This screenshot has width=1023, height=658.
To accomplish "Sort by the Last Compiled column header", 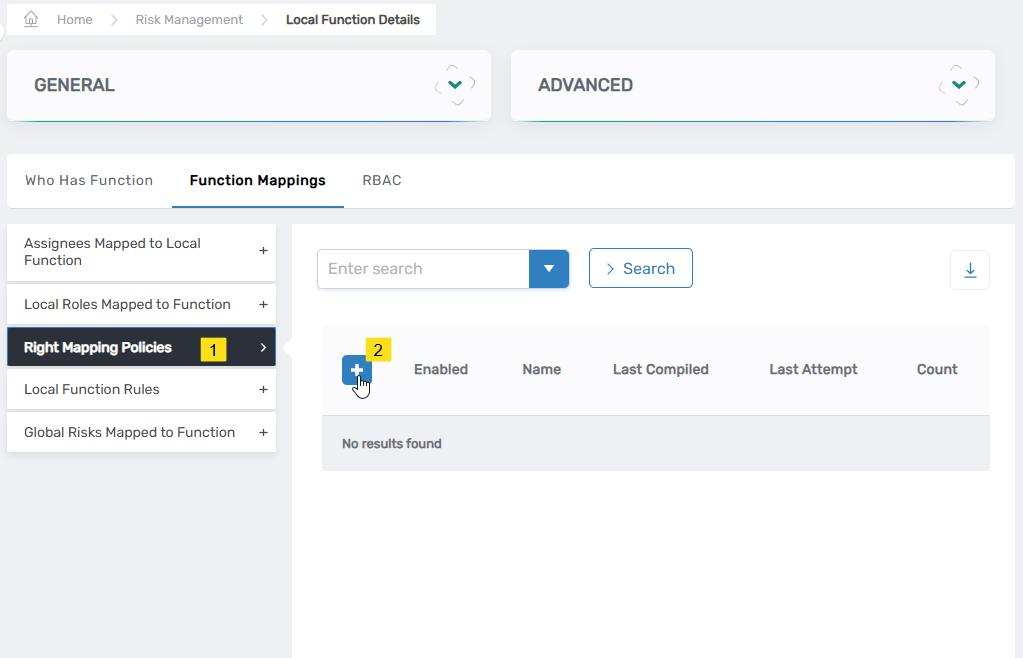I will (660, 369).
